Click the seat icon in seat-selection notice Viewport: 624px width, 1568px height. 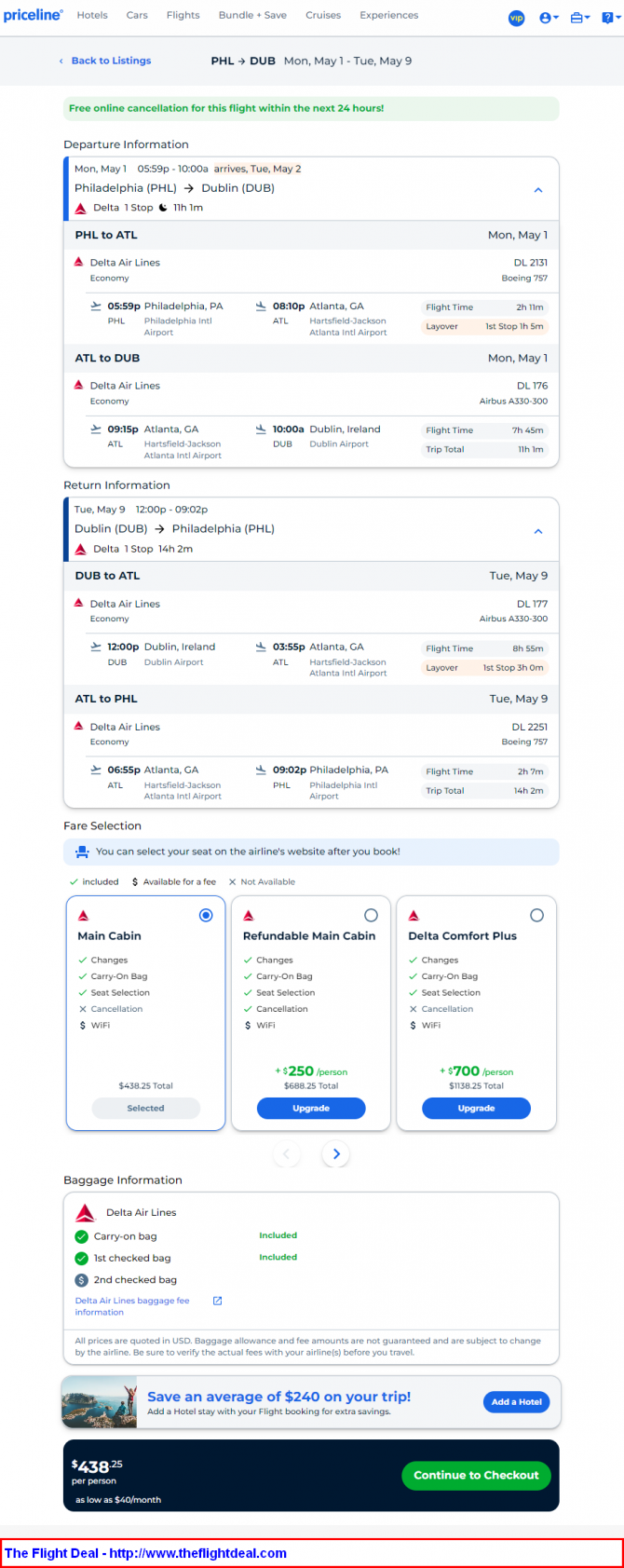(x=82, y=852)
